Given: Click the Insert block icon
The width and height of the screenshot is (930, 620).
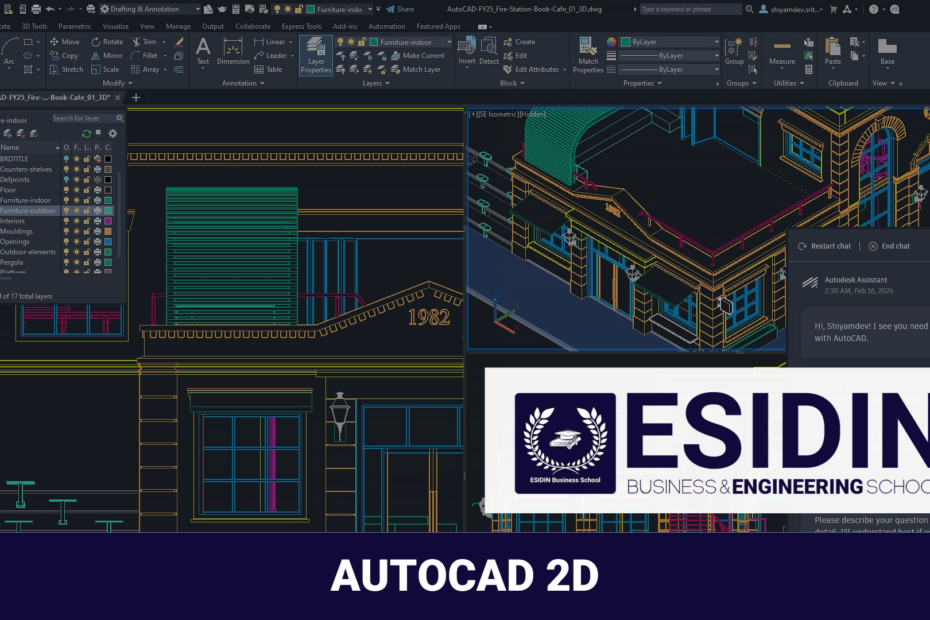Looking at the screenshot, I should pos(465,45).
